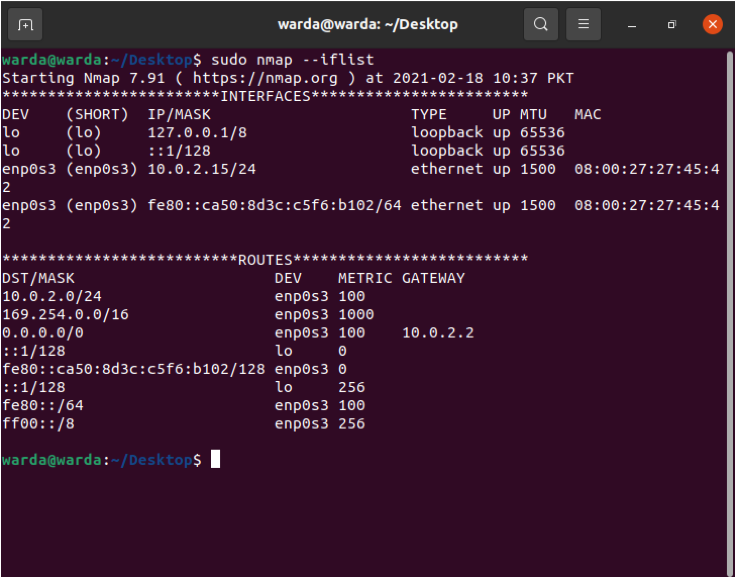This screenshot has height=577, width=735.
Task: Maximize the terminal window
Action: [x=672, y=24]
